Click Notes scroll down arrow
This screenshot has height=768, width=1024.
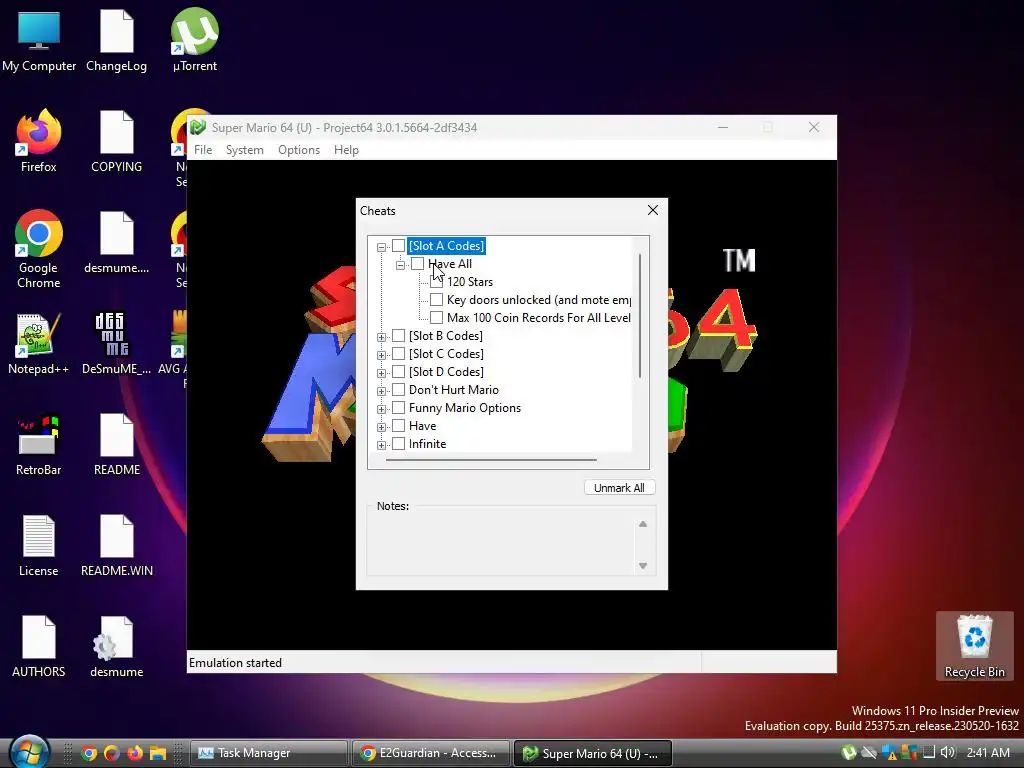(643, 566)
